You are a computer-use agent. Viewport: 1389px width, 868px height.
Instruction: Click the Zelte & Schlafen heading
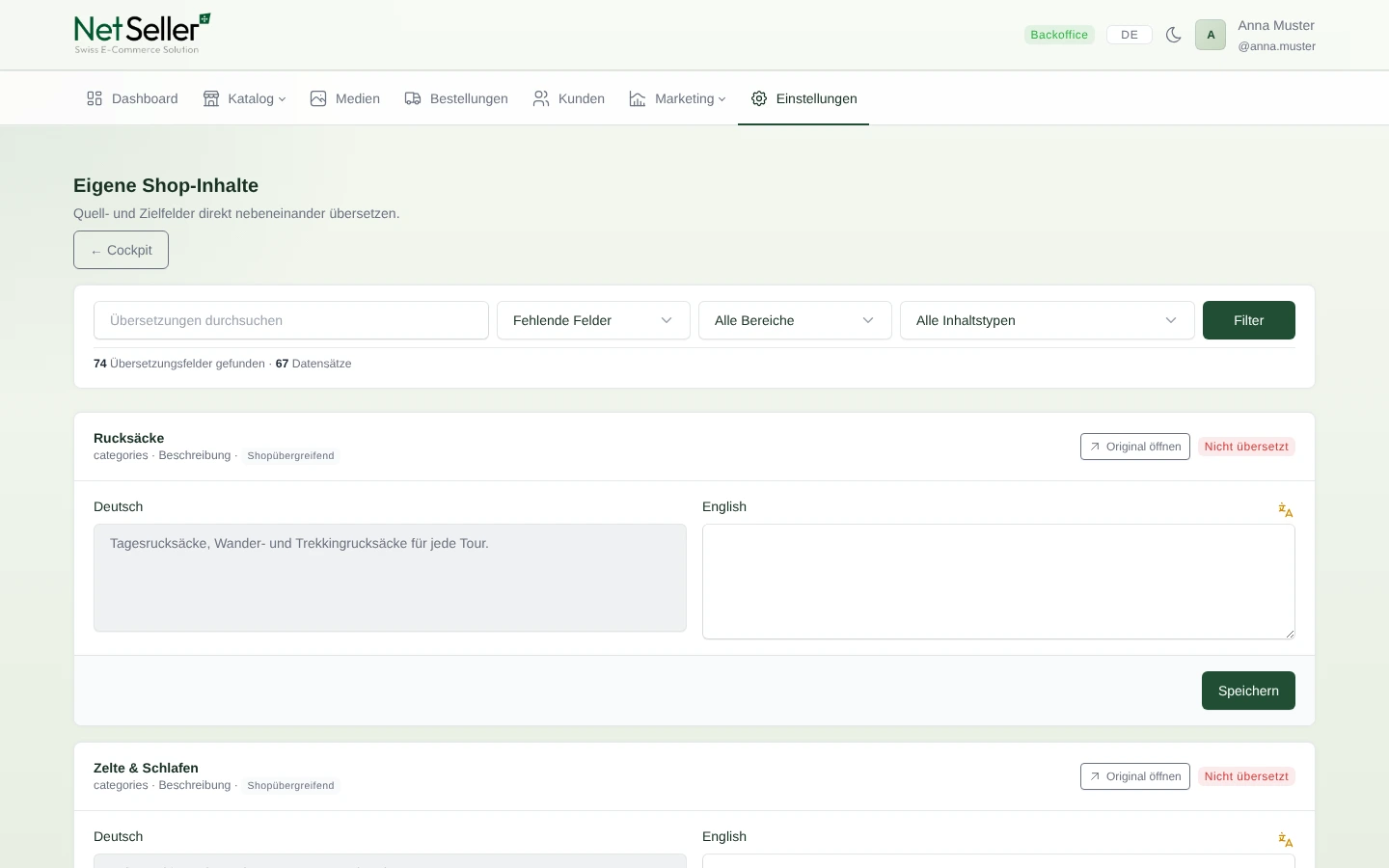(x=146, y=768)
